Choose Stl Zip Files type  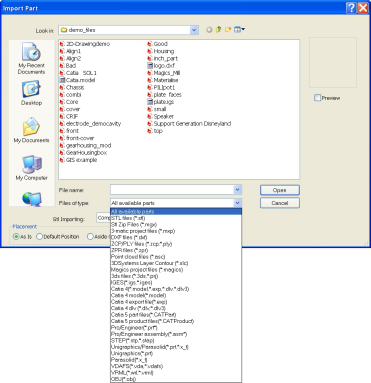(x=176, y=225)
